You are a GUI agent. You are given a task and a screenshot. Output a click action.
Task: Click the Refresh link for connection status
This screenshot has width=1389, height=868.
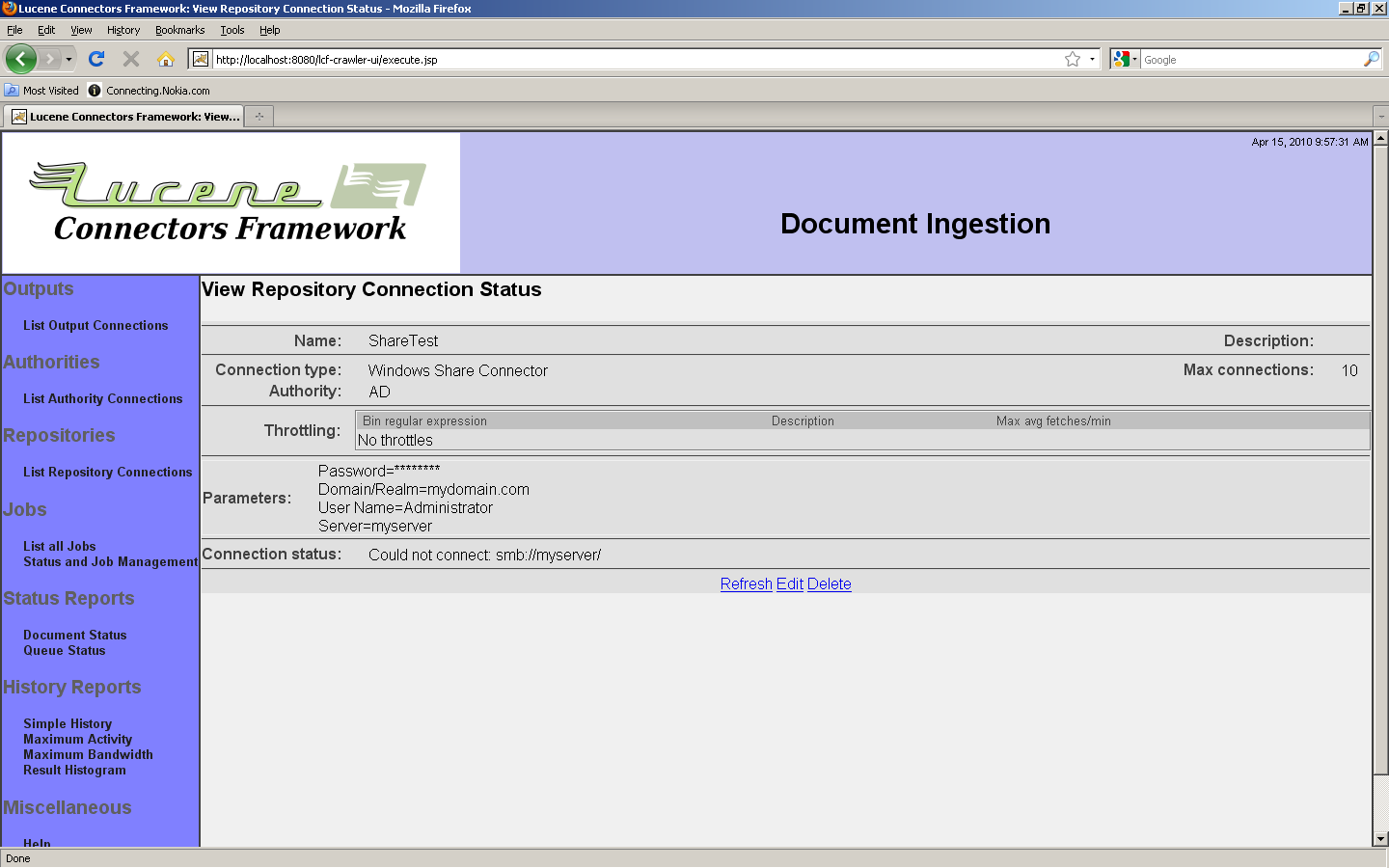[x=746, y=583]
